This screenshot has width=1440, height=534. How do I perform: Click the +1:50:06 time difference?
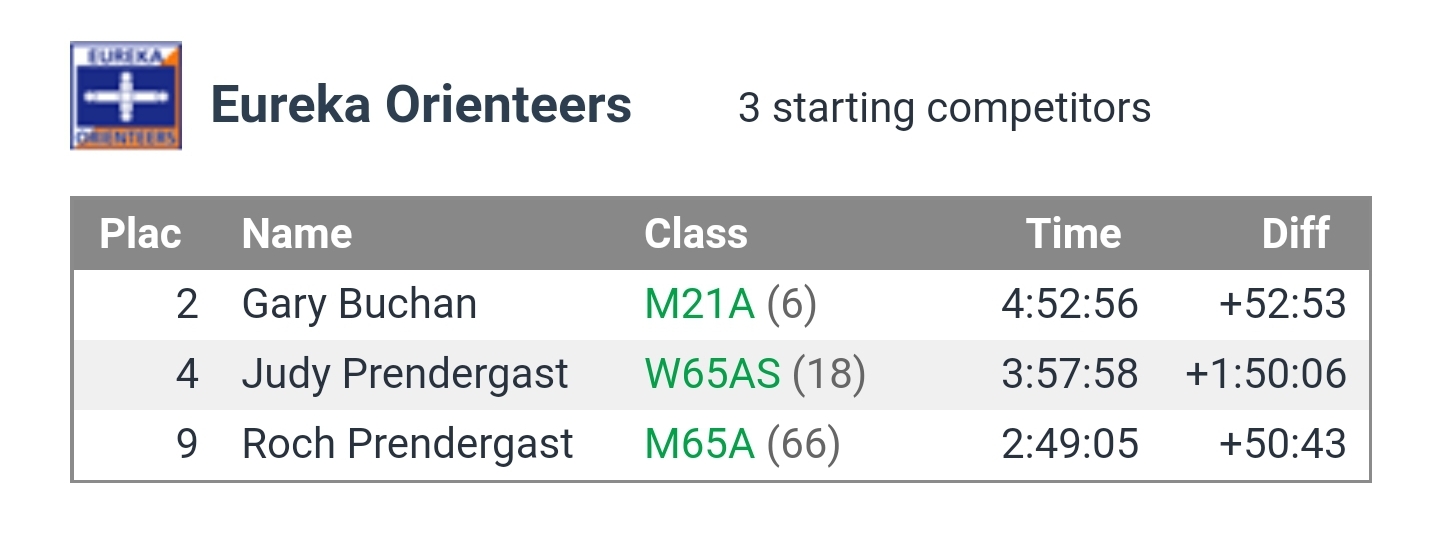point(1266,374)
